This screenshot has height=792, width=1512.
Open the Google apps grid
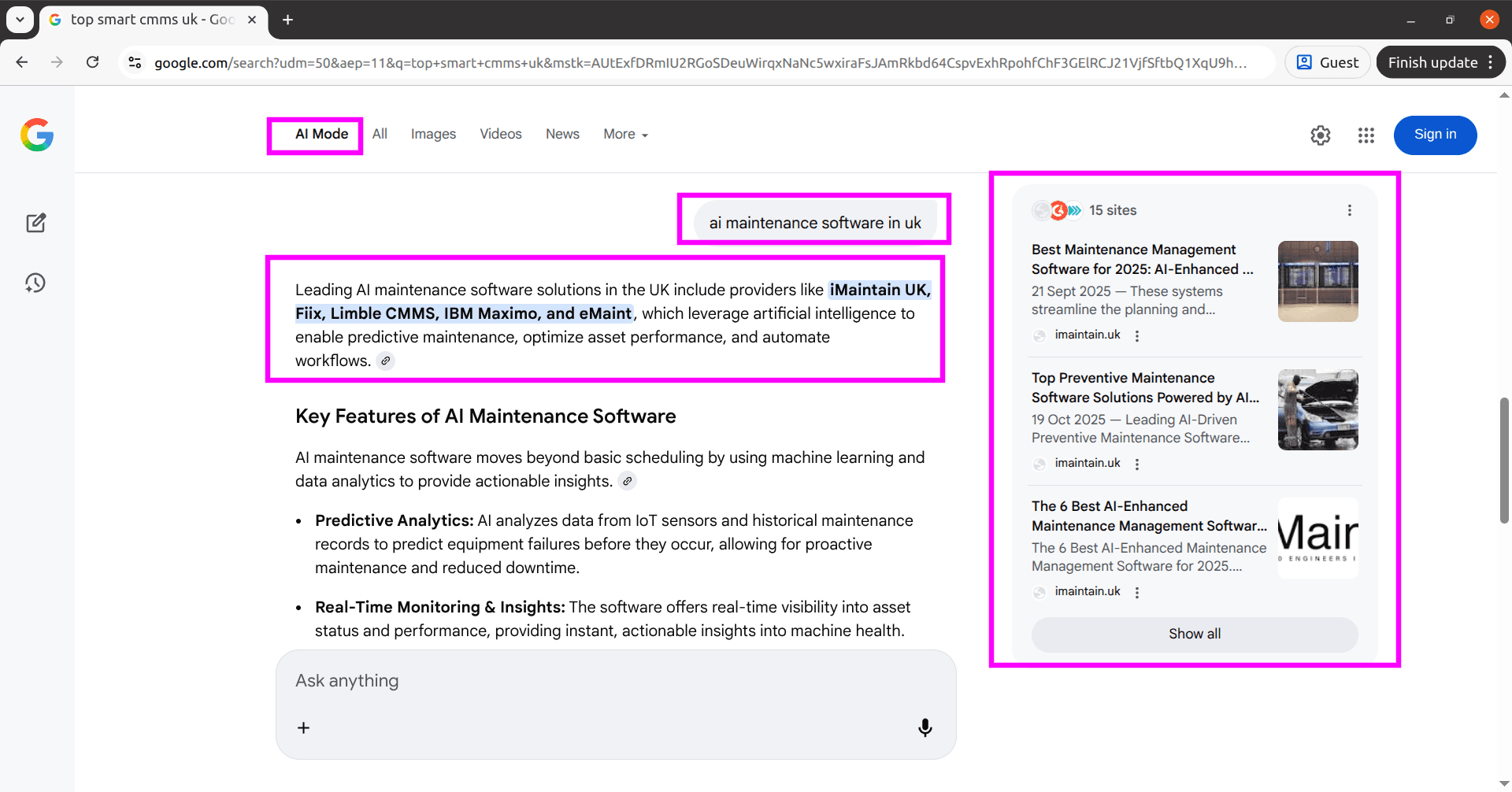[x=1366, y=135]
